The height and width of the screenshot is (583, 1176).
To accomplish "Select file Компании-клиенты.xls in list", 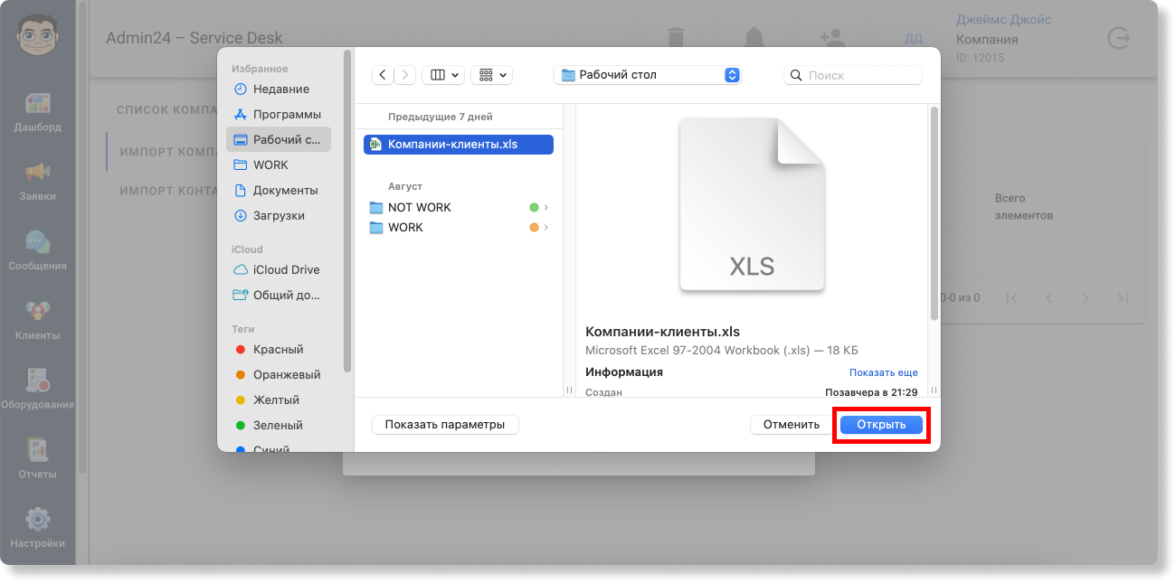I will [x=458, y=145].
